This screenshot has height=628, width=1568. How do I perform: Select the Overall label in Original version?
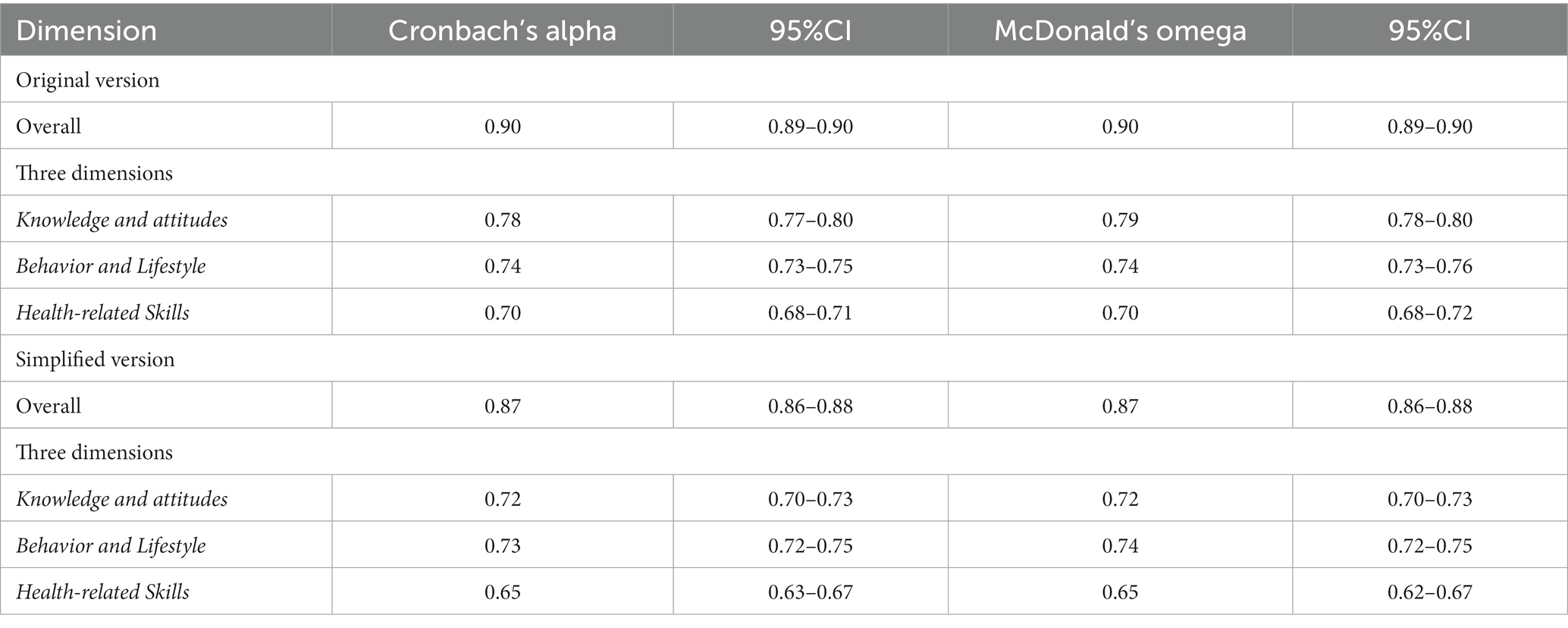pyautogui.click(x=49, y=126)
